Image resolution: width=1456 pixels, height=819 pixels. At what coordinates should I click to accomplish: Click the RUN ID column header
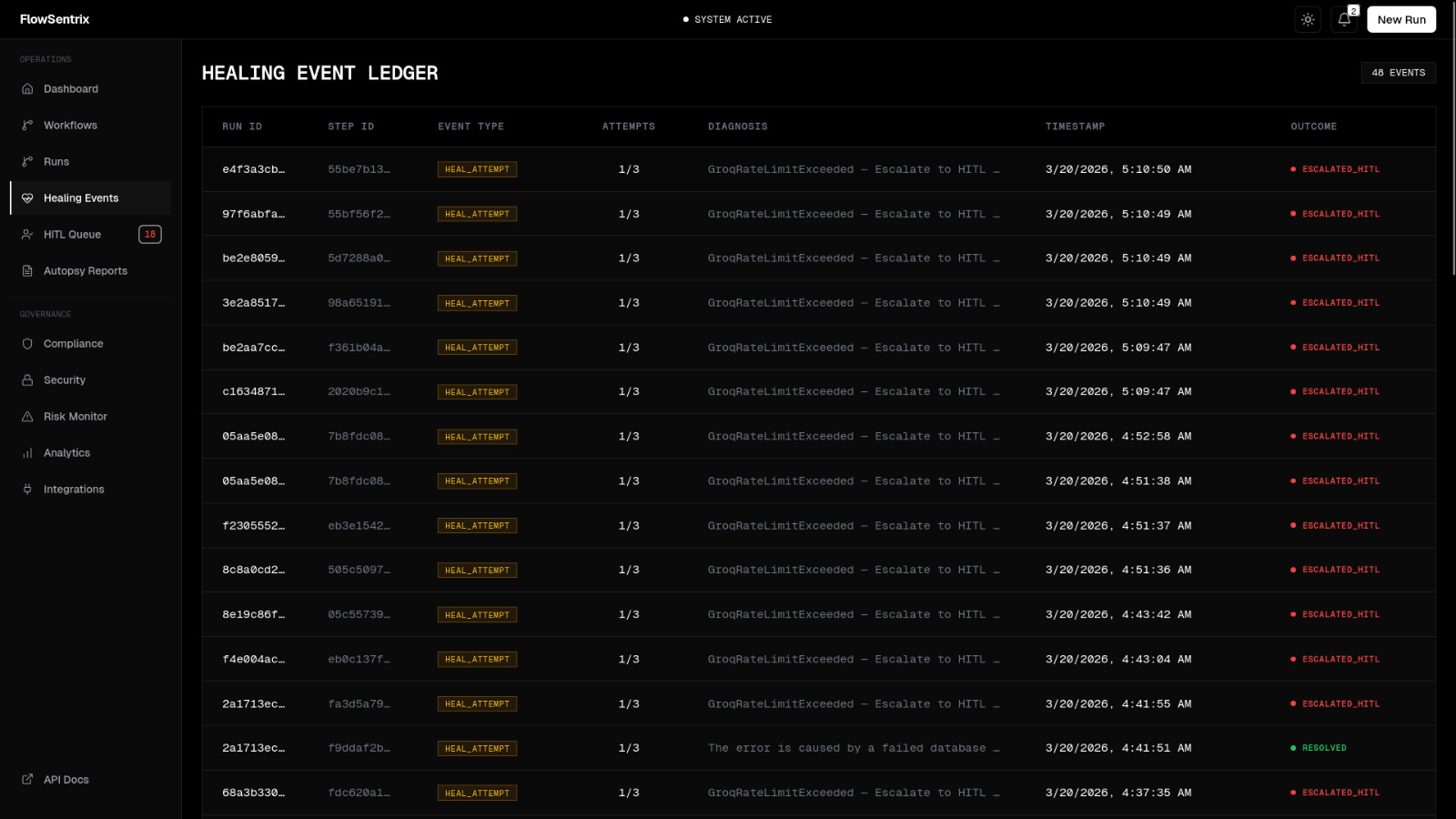pyautogui.click(x=242, y=126)
